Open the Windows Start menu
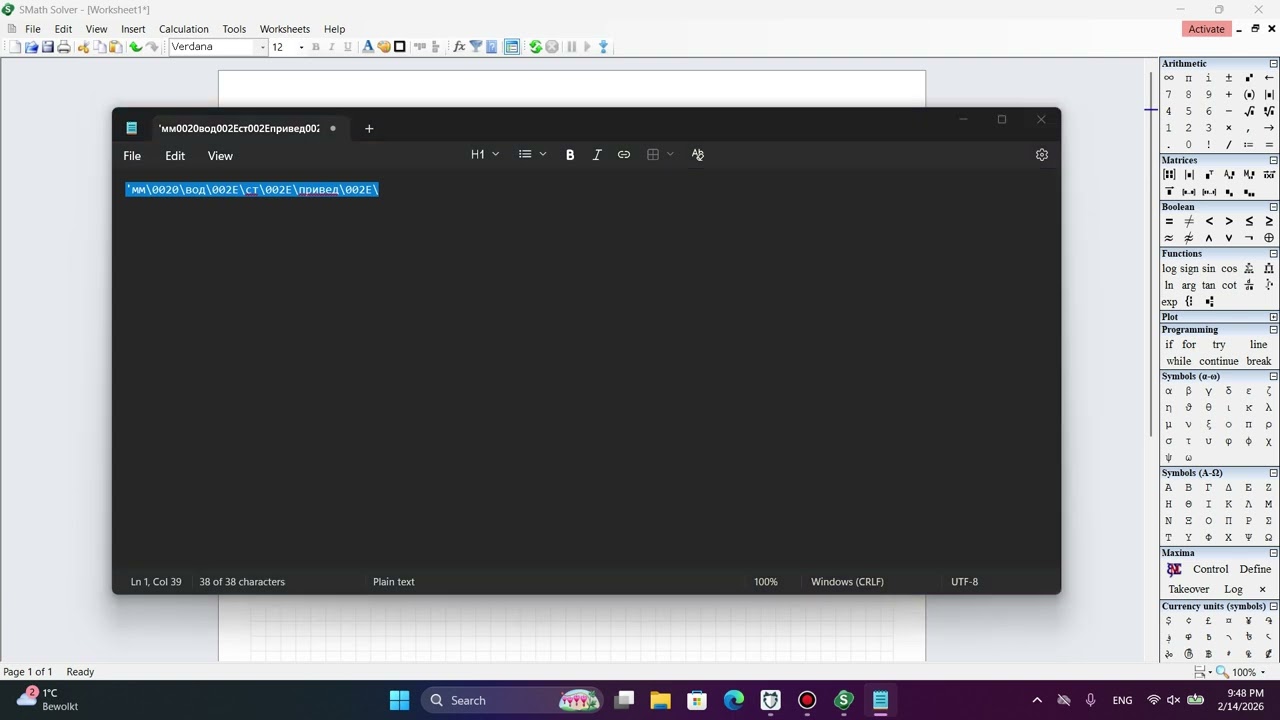 [399, 700]
